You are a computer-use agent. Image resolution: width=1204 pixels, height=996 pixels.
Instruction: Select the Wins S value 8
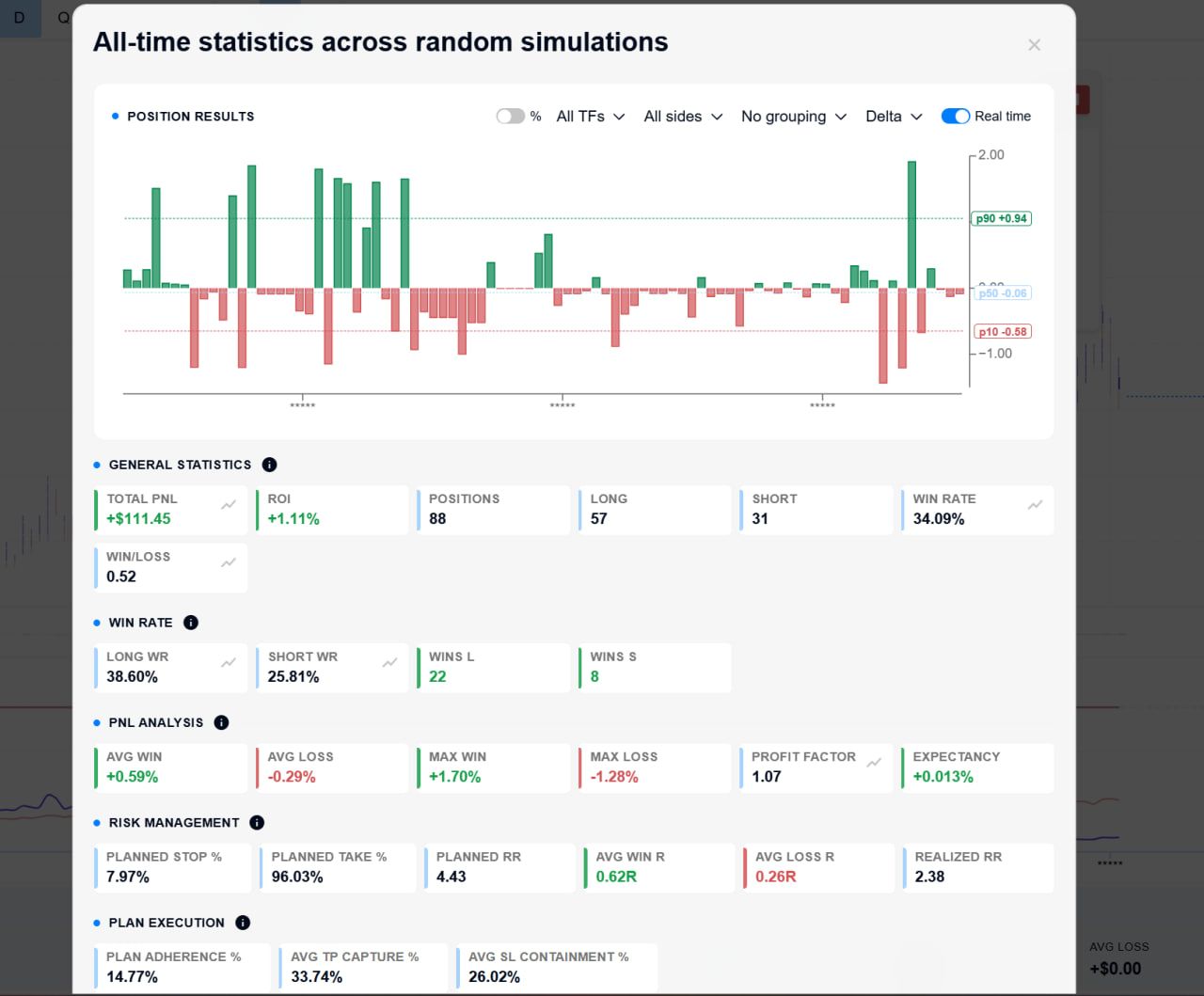coord(594,677)
